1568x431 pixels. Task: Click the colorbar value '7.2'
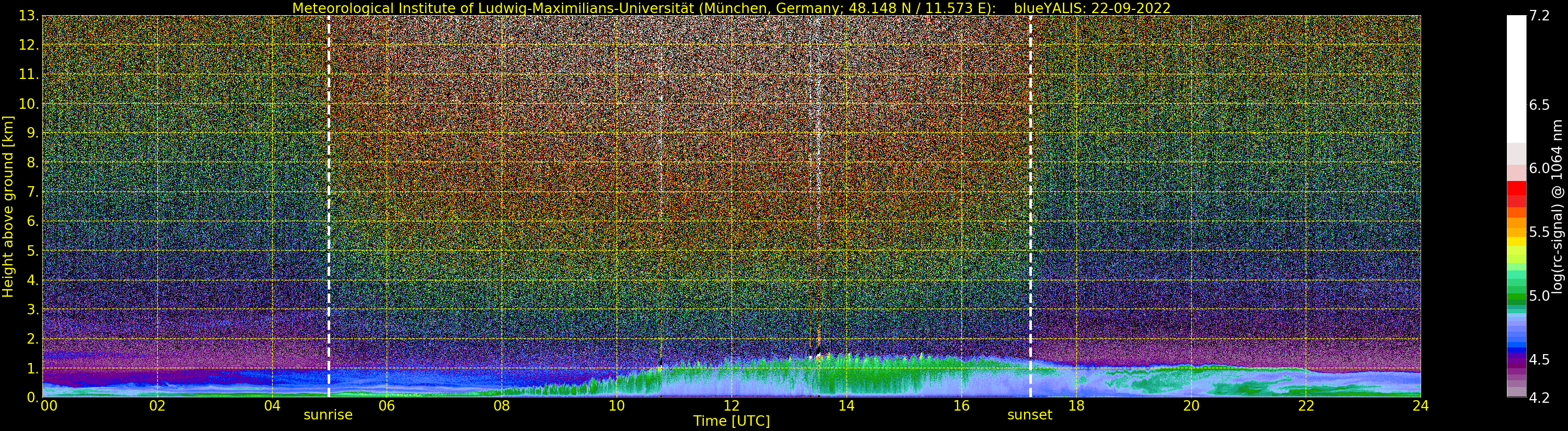click(x=1539, y=16)
